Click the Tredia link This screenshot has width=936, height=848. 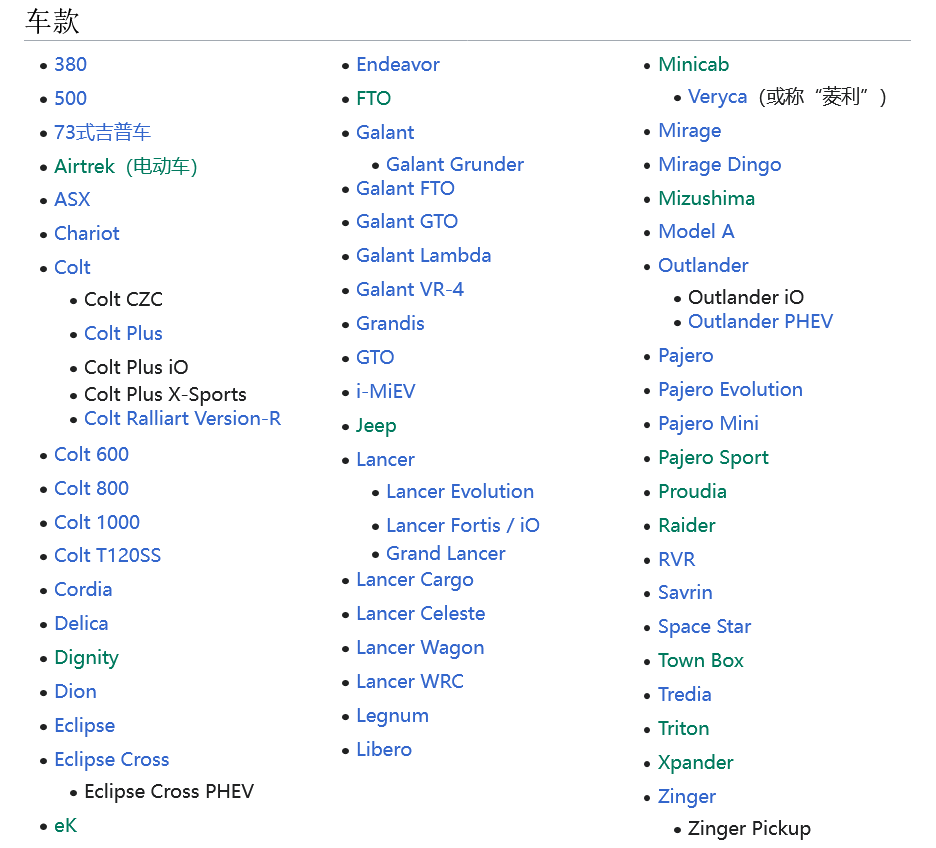tap(685, 695)
